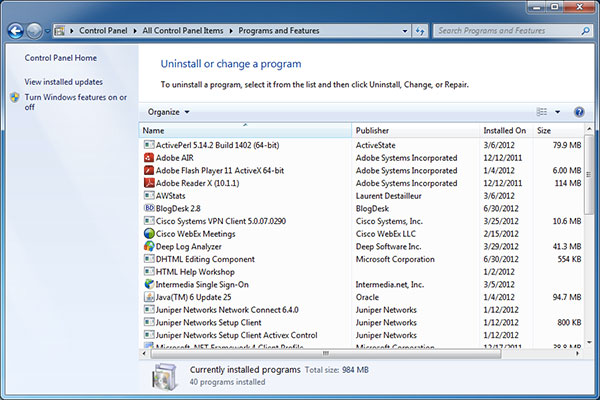Sort programs by Publisher column
The height and width of the screenshot is (400, 600).
pos(415,131)
